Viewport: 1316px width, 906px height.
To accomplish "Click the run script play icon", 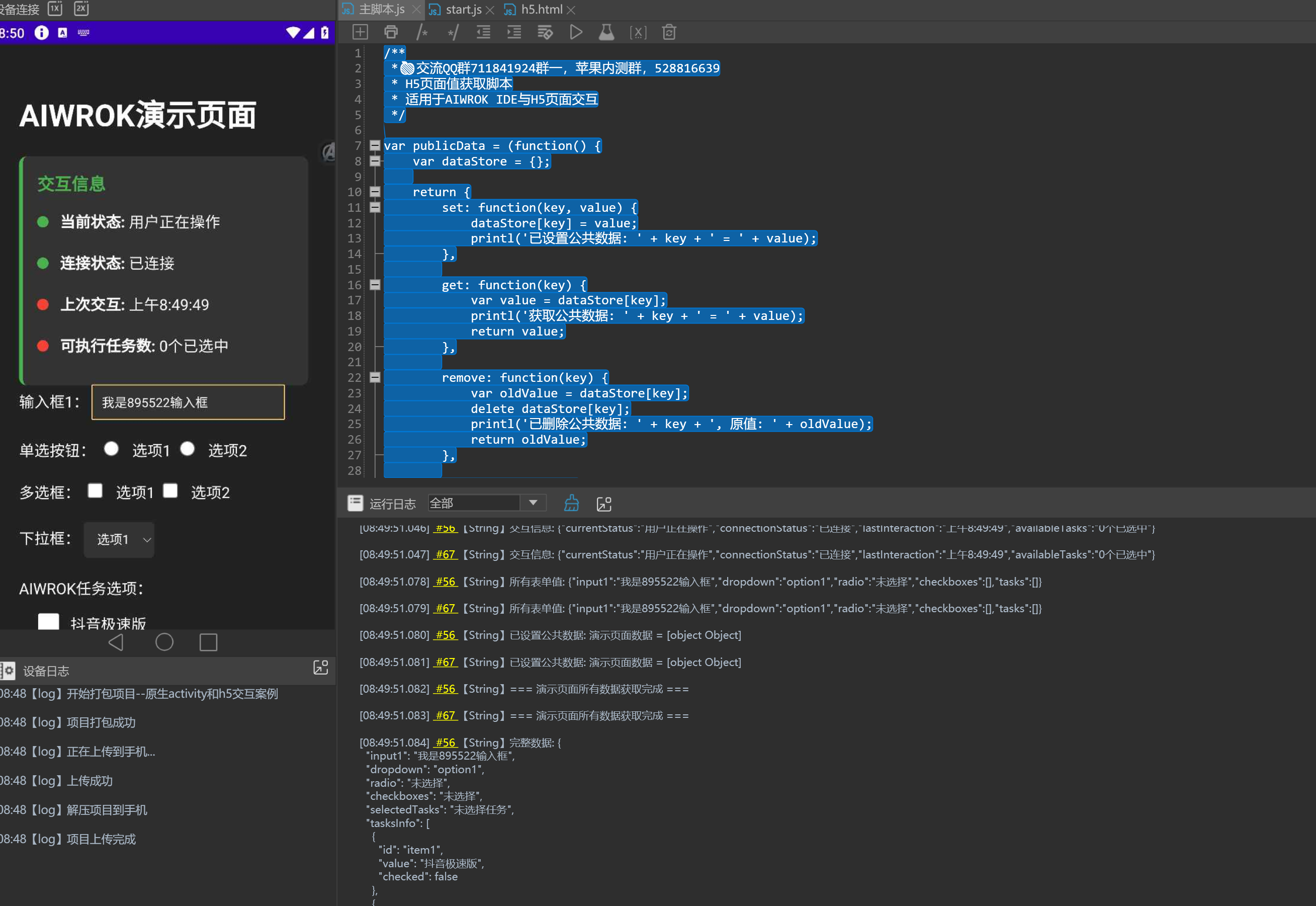I will (x=575, y=32).
